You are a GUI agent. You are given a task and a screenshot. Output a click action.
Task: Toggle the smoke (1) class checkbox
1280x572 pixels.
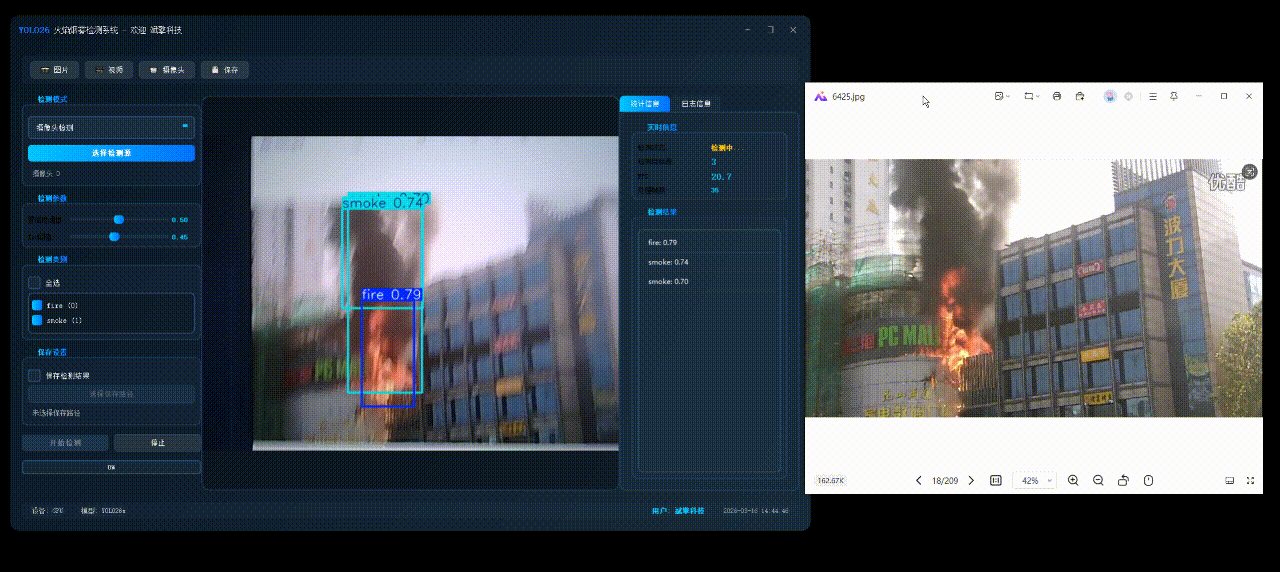37,320
